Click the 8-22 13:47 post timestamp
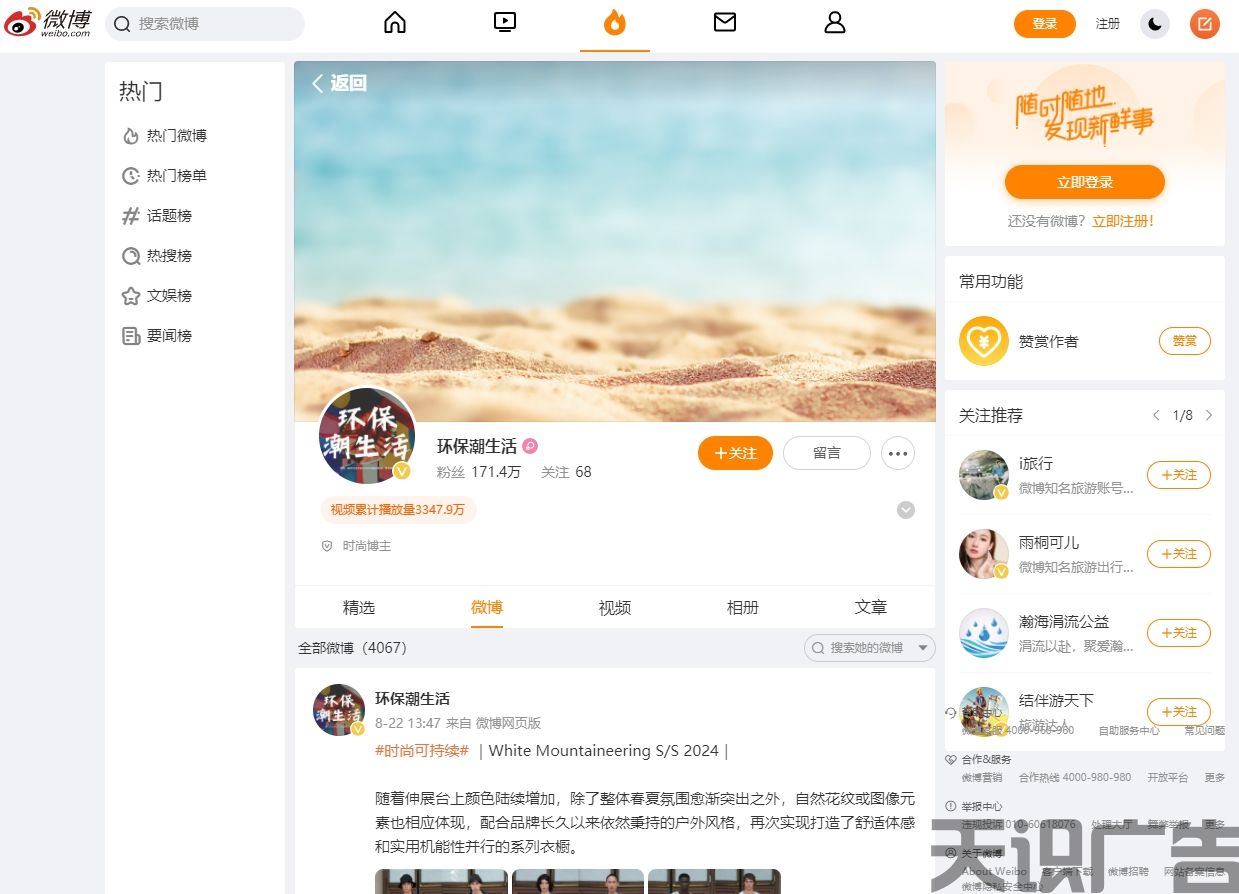The height and width of the screenshot is (894, 1239). pos(408,723)
